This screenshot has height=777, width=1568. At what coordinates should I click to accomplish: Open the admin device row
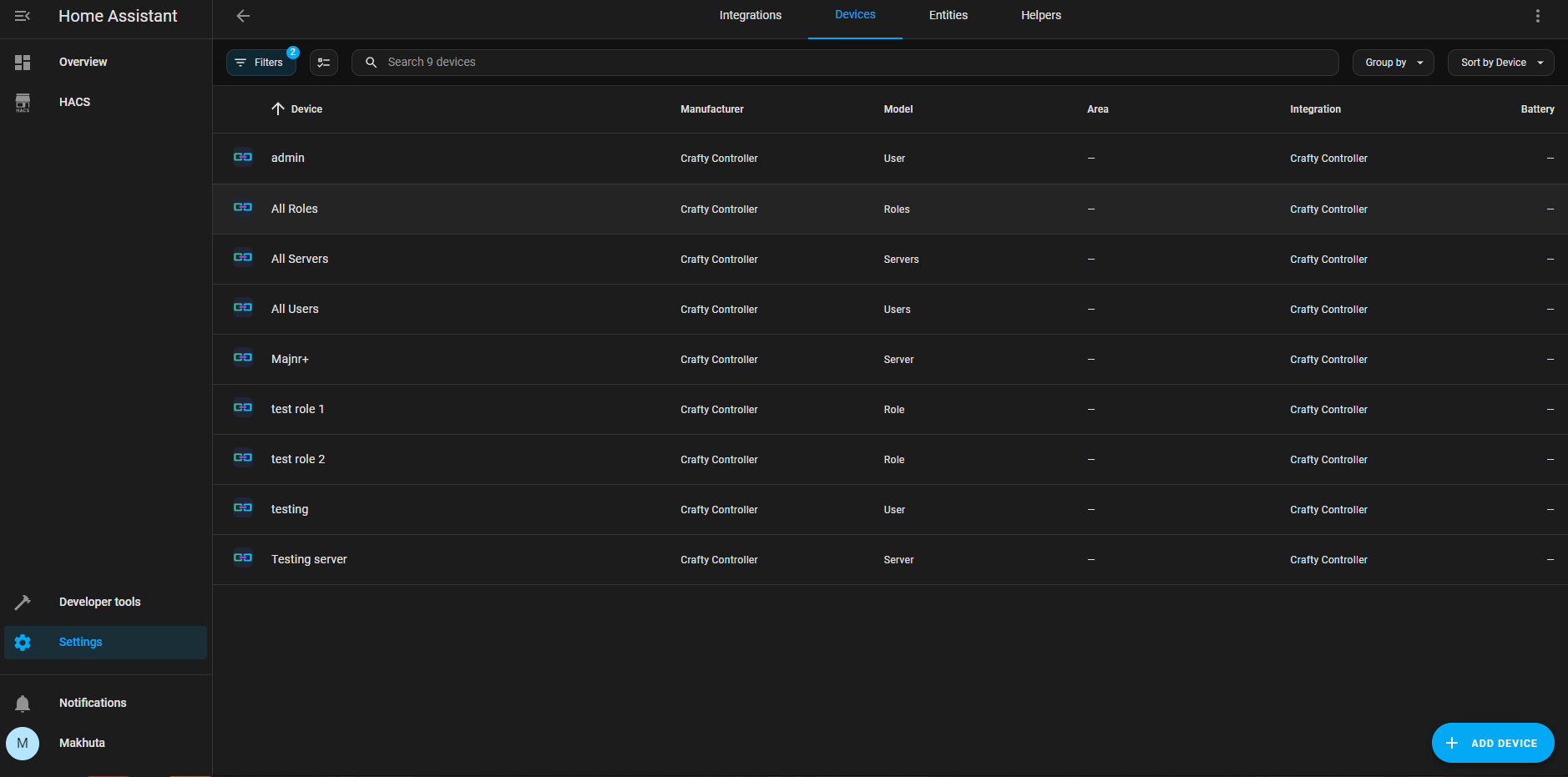click(x=890, y=159)
